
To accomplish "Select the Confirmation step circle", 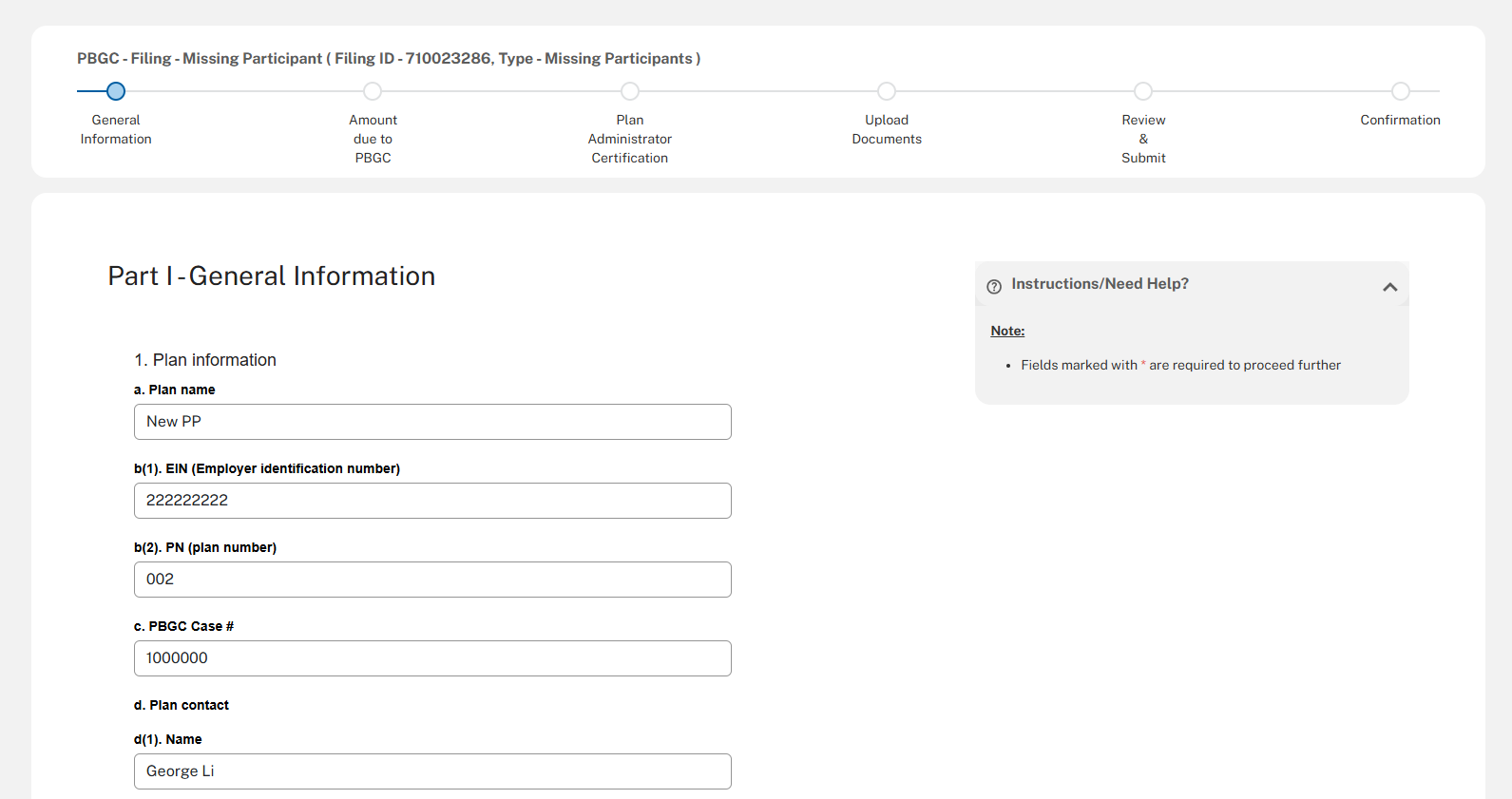I will coord(1400,91).
